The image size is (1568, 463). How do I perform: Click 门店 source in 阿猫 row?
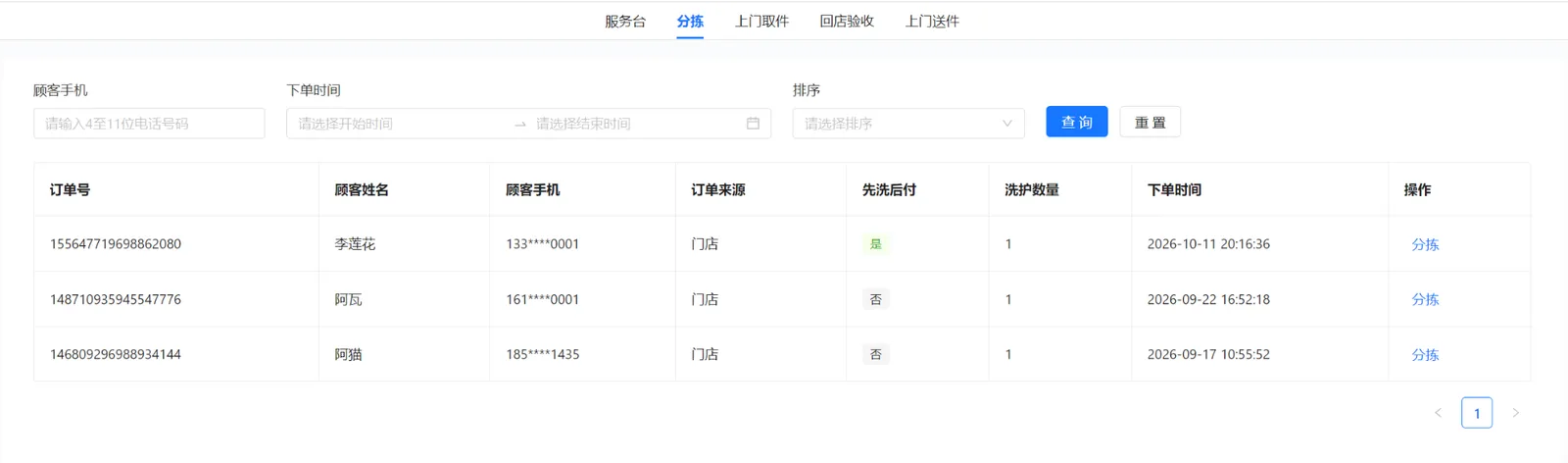tap(705, 354)
